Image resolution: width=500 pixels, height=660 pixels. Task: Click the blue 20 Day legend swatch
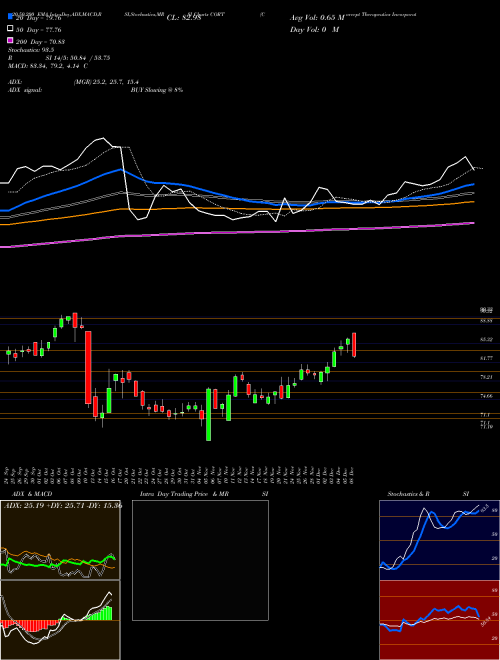10,17
